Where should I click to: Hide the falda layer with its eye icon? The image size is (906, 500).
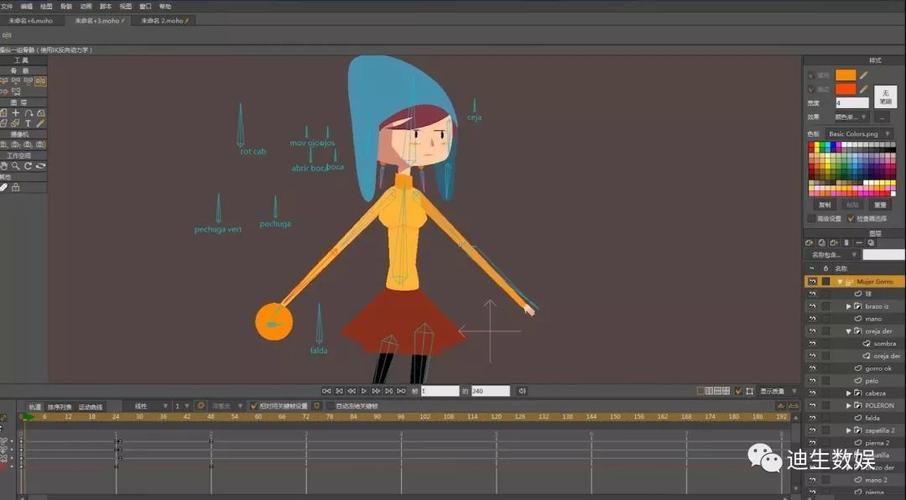pos(812,418)
